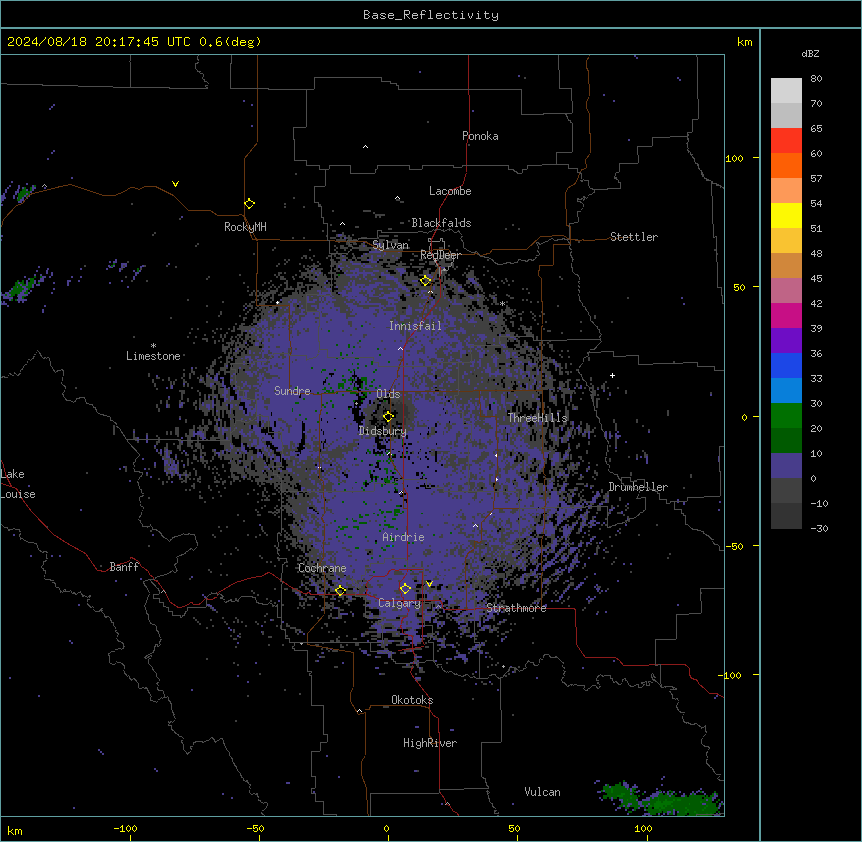Click the yellow site marker near RockyMH

point(249,204)
